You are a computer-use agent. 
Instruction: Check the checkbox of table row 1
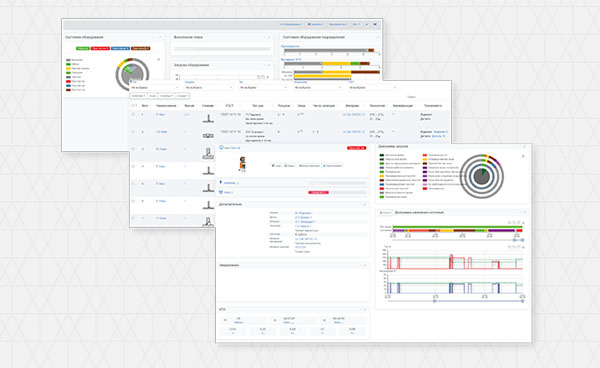(x=133, y=114)
